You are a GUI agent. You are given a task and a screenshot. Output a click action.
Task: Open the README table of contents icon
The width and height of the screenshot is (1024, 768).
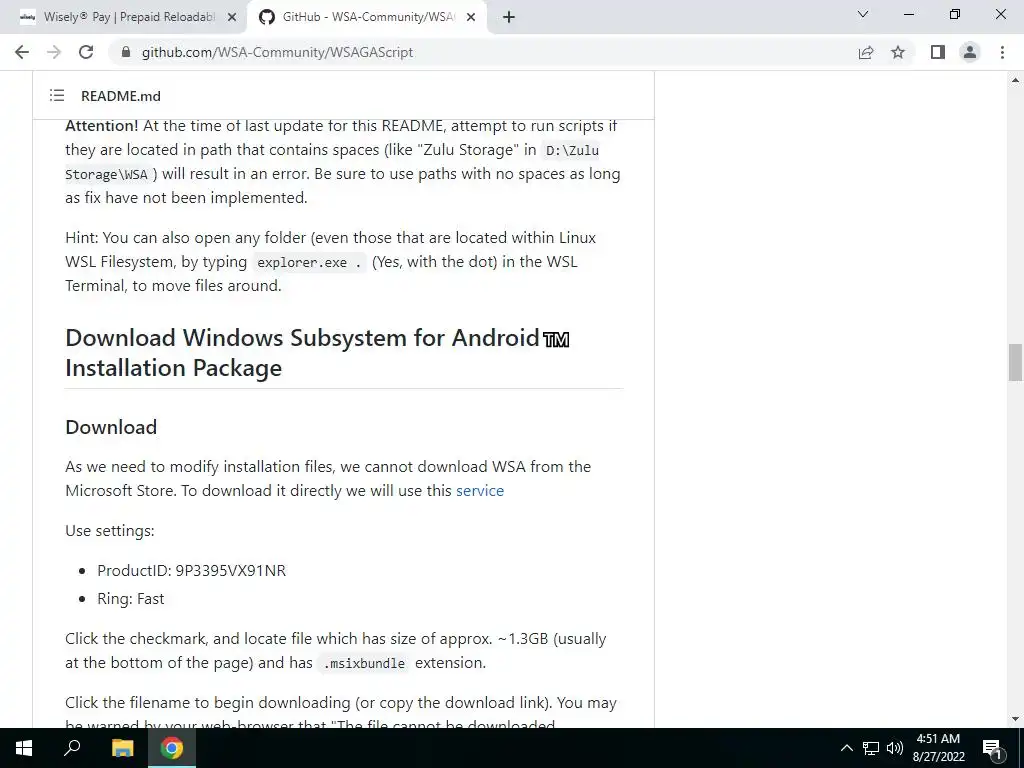(57, 96)
